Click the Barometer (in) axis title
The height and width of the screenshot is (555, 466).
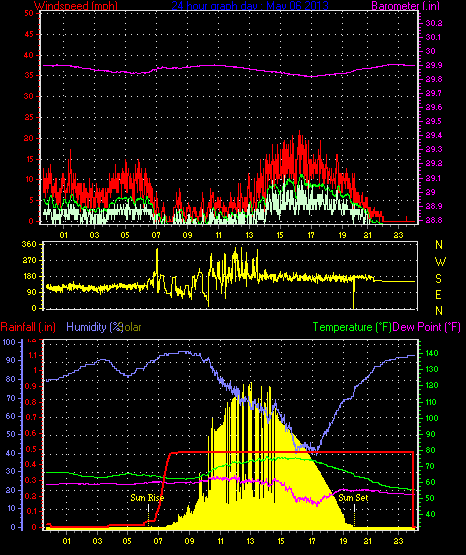[x=405, y=6]
